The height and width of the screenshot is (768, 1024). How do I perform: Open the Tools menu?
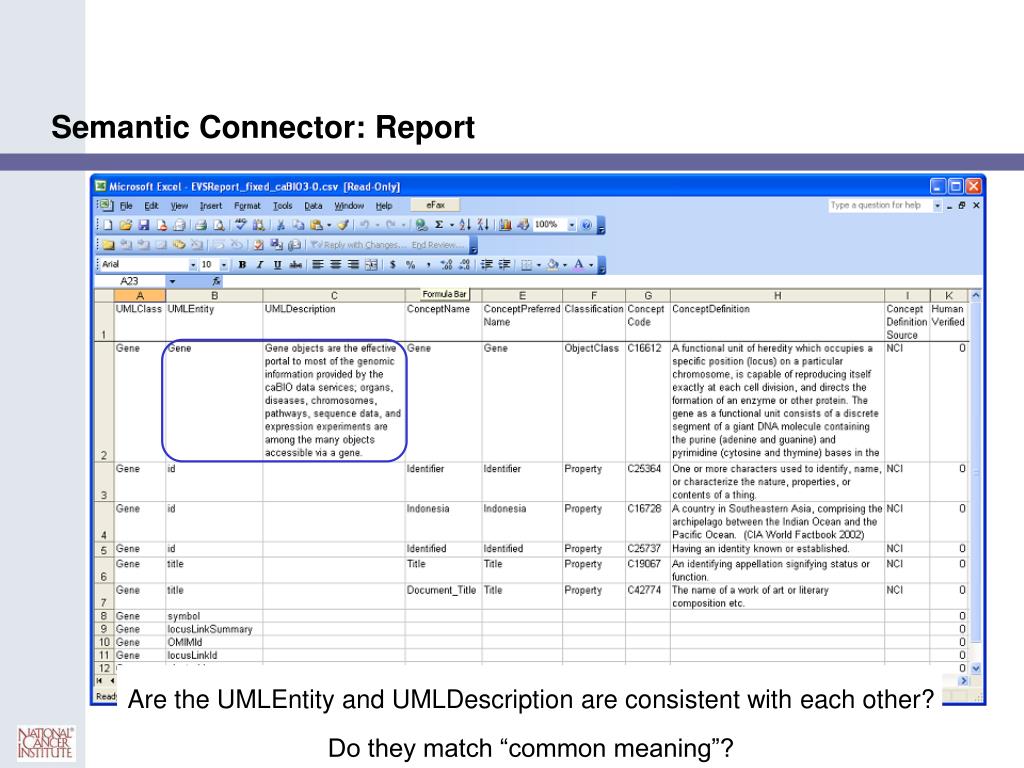click(283, 206)
